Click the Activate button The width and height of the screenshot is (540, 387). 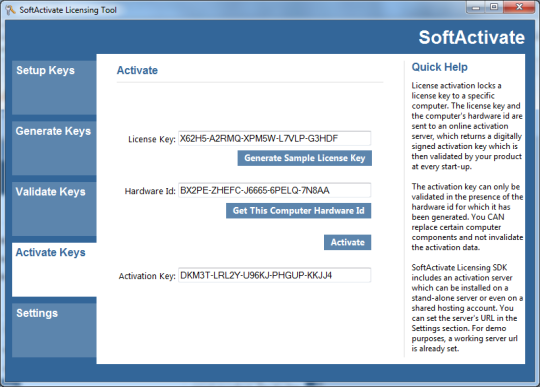coord(347,242)
